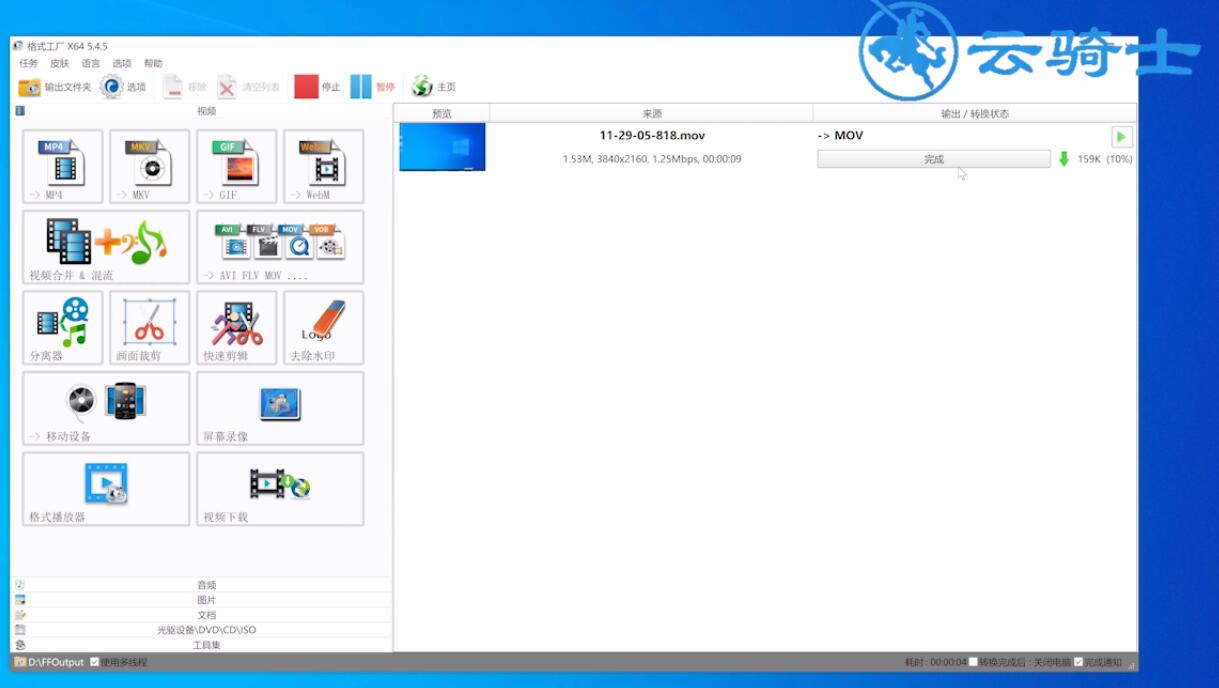
Task: Toggle the 完成通知 checkbox
Action: pos(1078,662)
